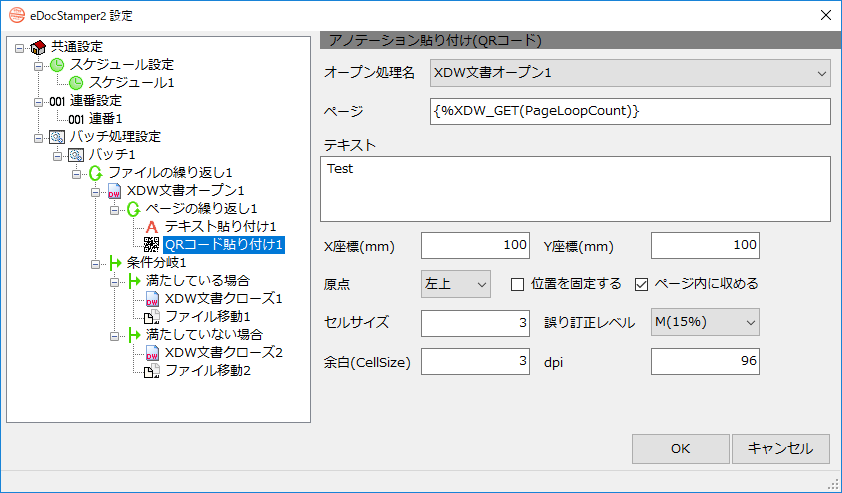
Task: Click the house icon beside 共通設定
Action: tap(38, 47)
